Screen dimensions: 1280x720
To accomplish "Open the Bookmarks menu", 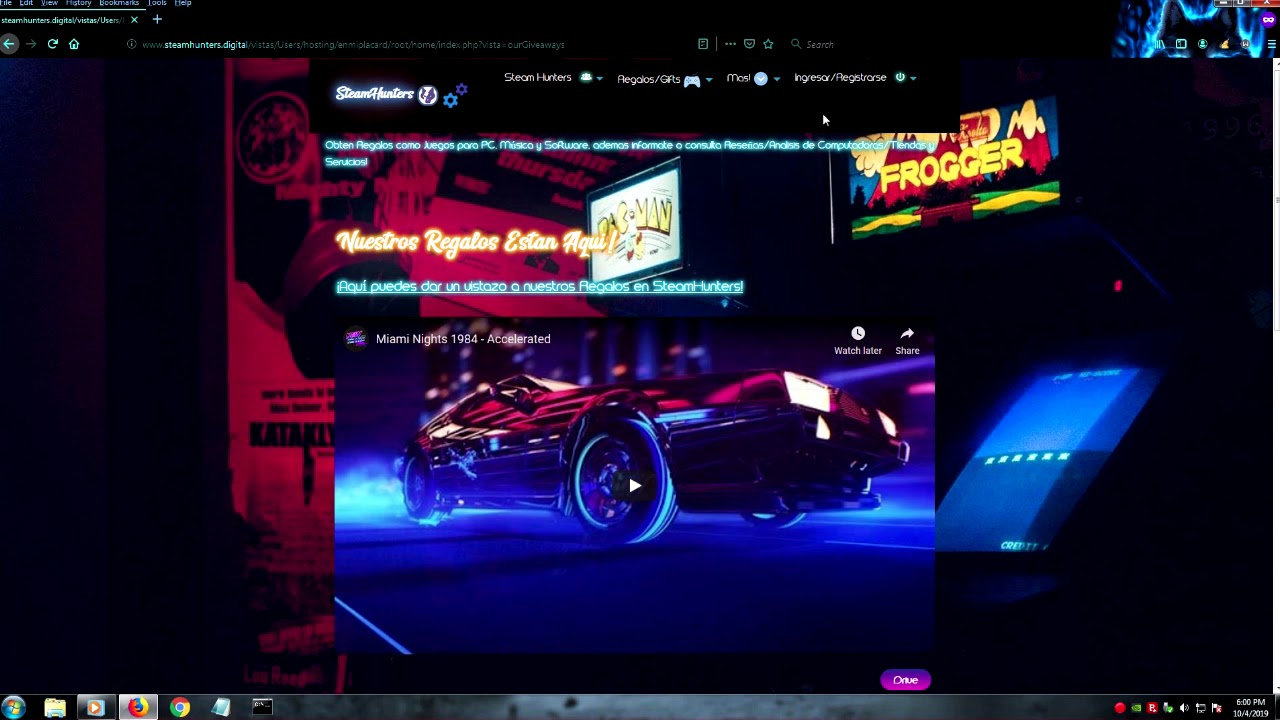I will (x=119, y=3).
